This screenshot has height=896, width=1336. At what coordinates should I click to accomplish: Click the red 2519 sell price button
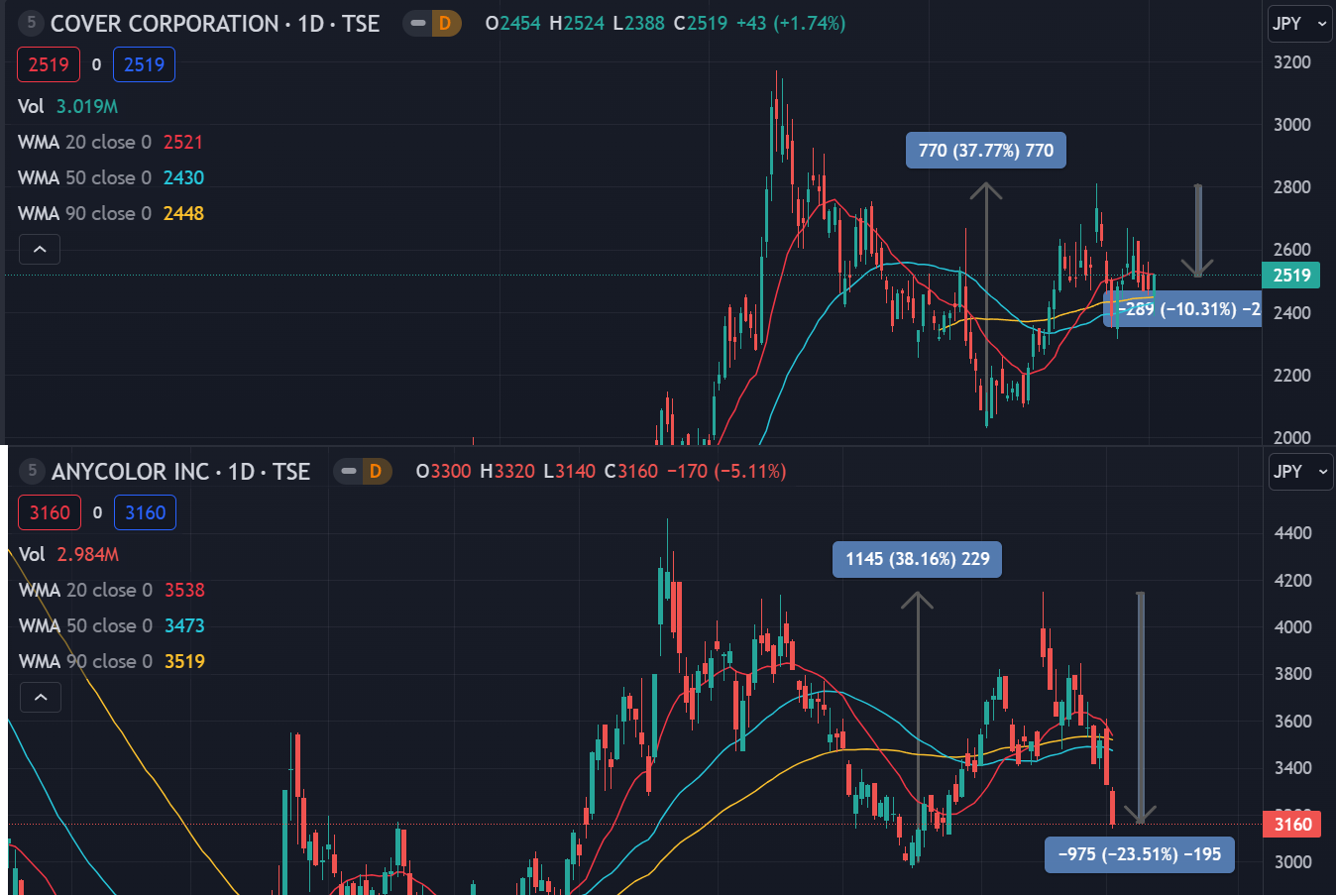[x=49, y=64]
